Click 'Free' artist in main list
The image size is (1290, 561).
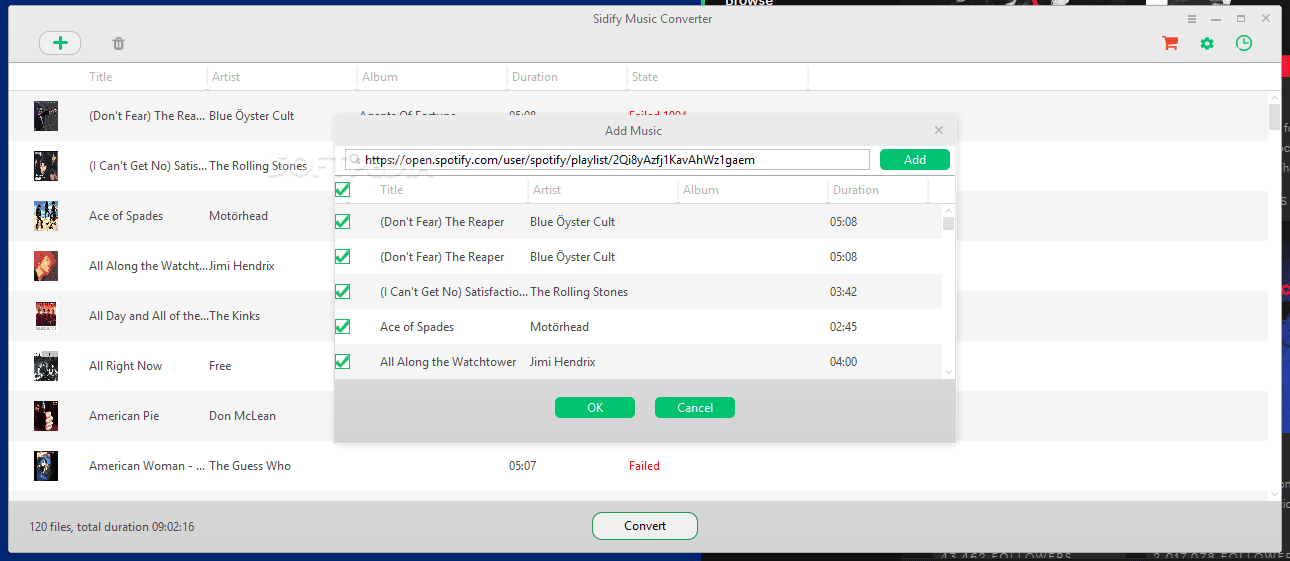[x=220, y=366]
